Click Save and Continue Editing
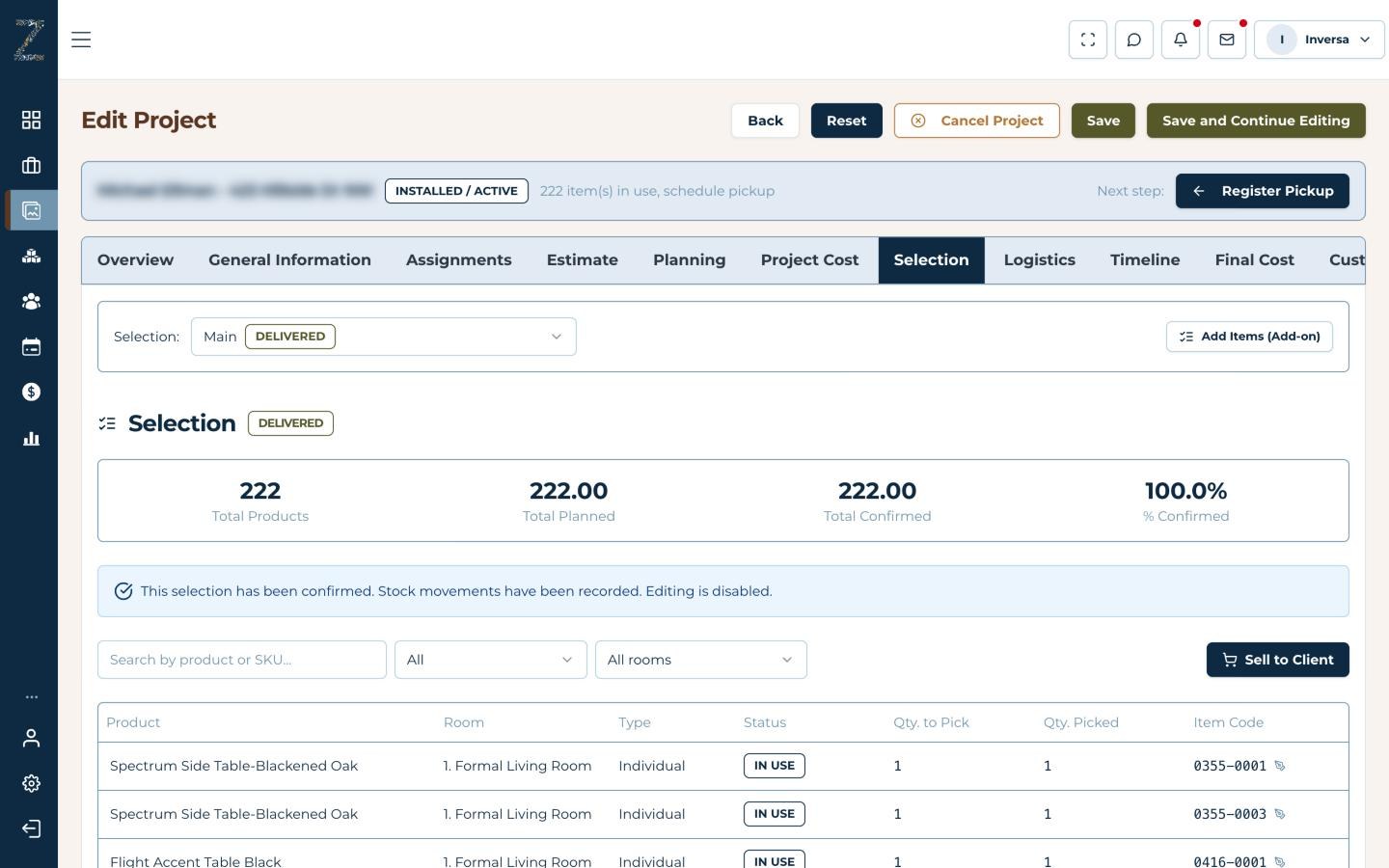 [1256, 121]
